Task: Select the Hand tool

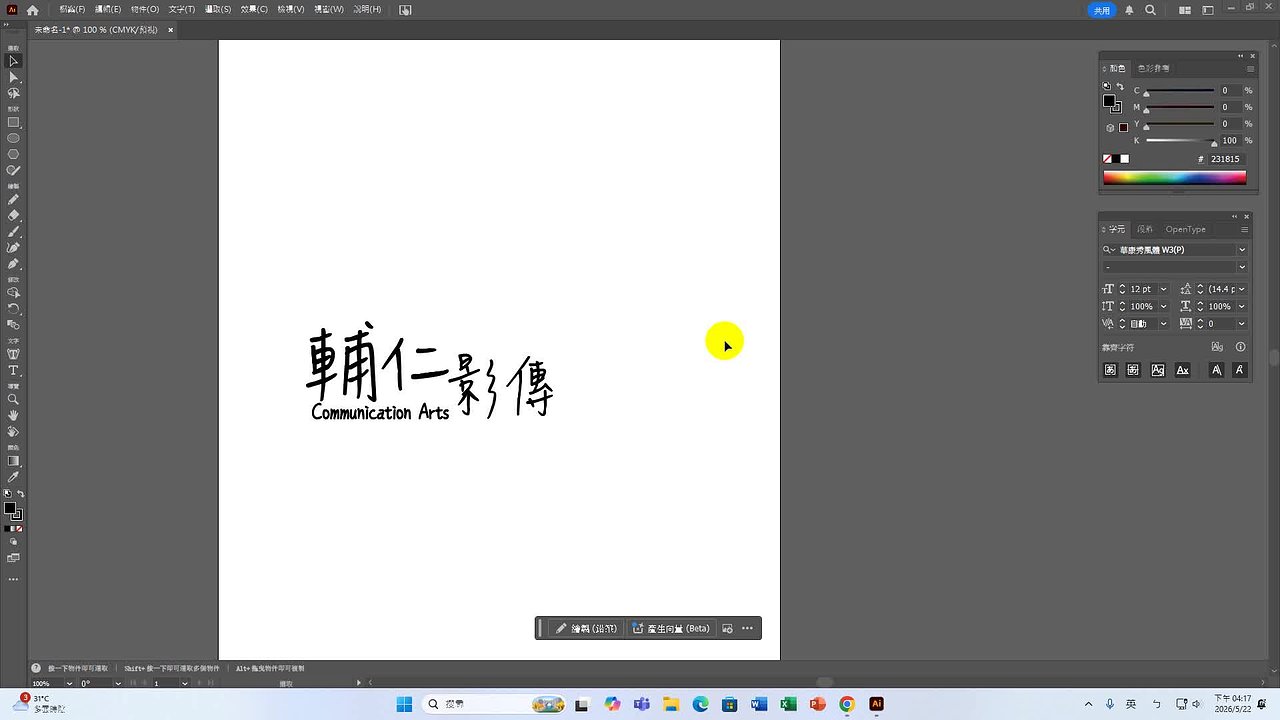Action: coord(14,415)
